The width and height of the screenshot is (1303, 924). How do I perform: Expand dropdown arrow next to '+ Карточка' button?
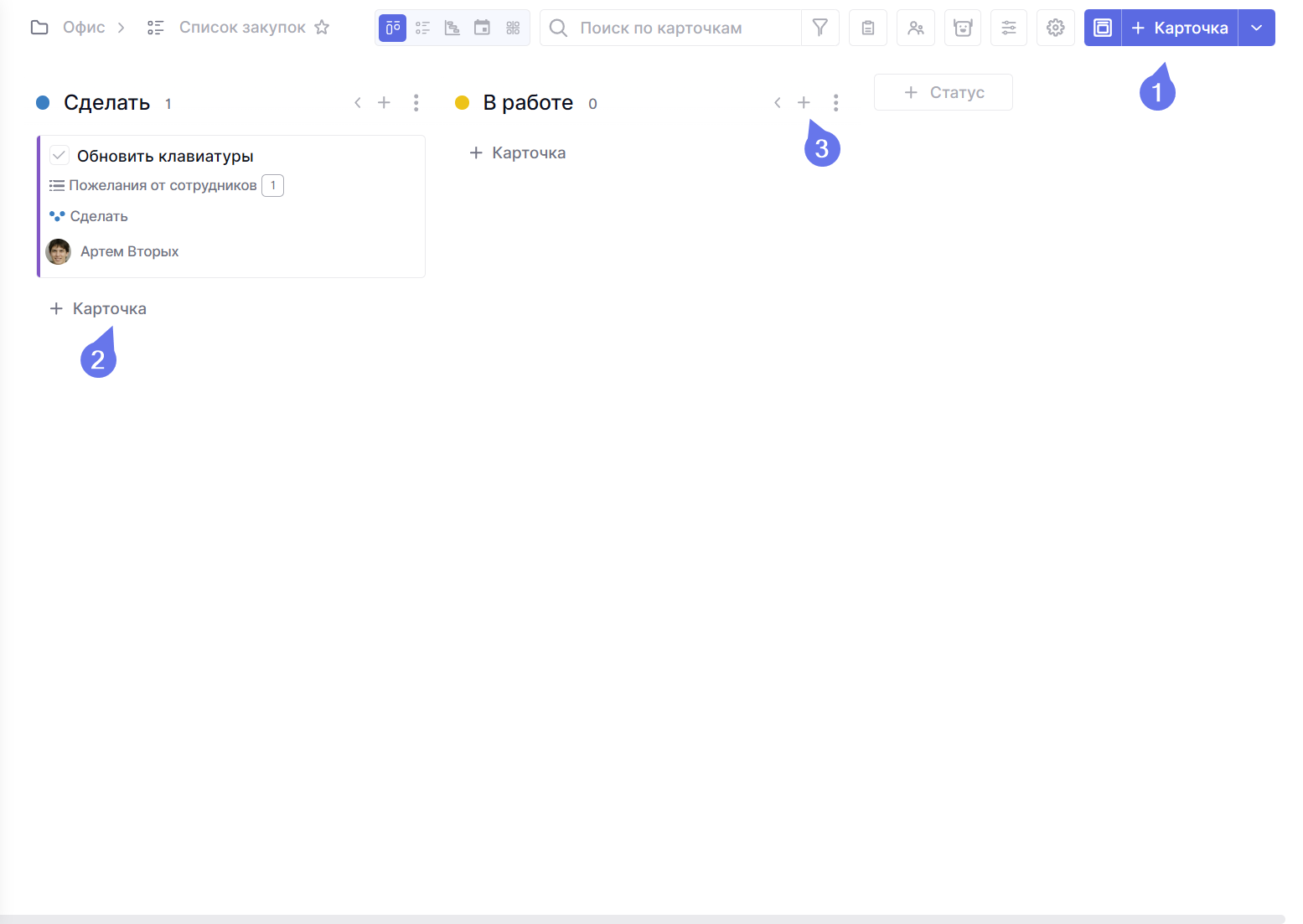coord(1256,28)
